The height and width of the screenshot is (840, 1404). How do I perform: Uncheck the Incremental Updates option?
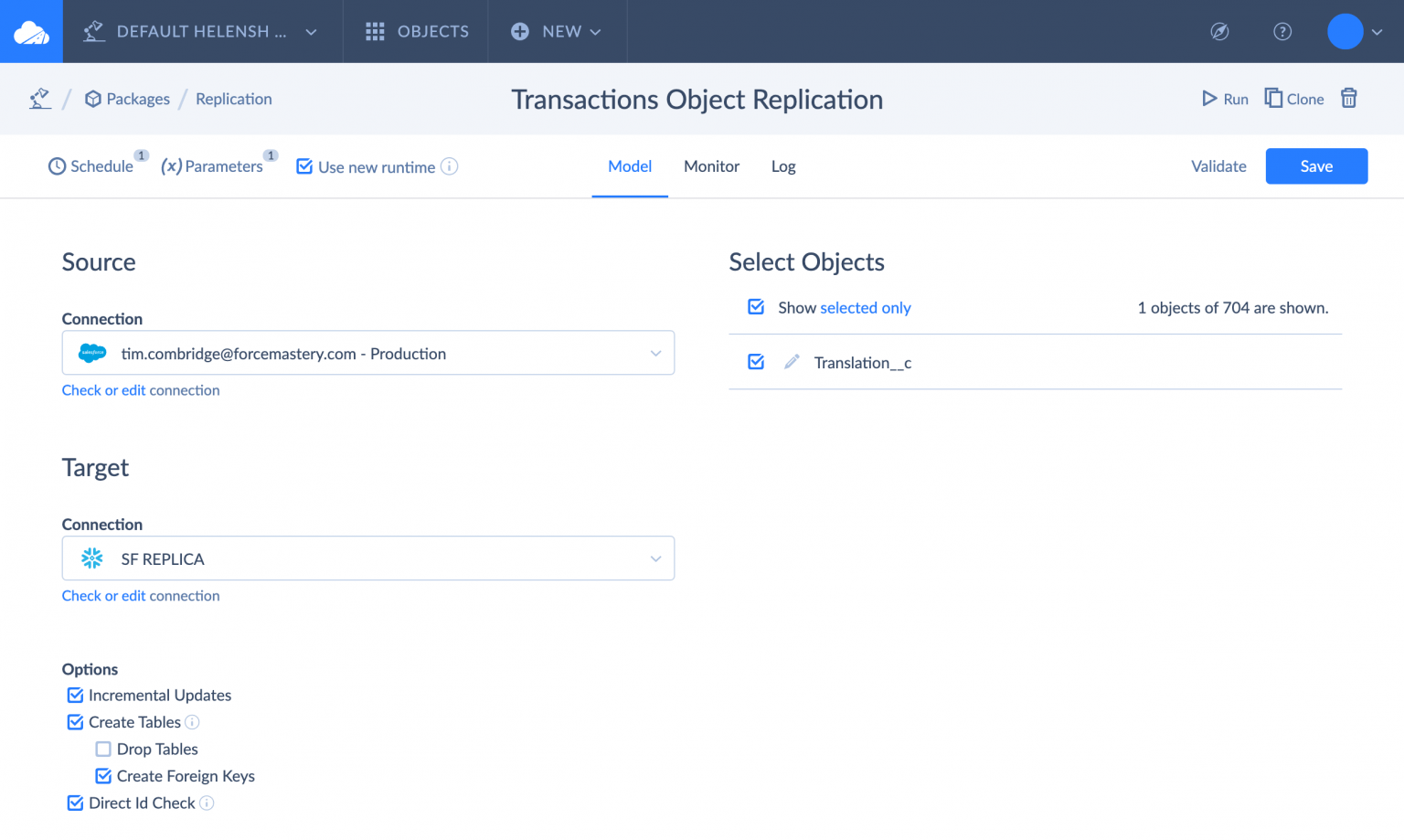[75, 695]
